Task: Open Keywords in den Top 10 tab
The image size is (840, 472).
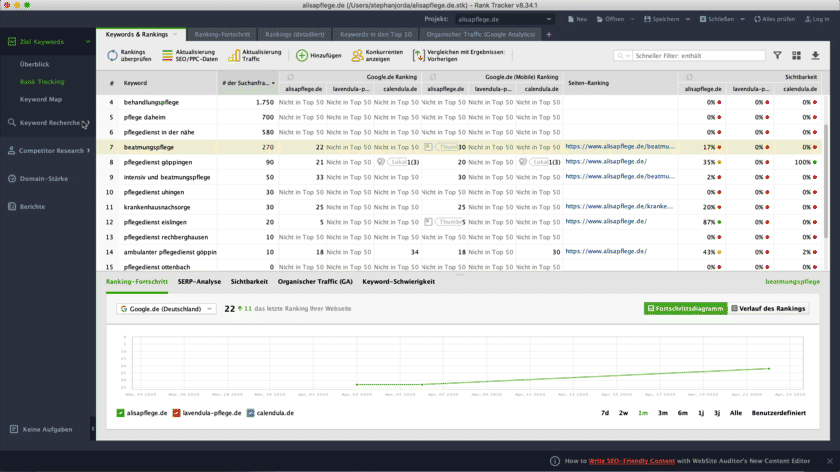Action: pos(376,34)
